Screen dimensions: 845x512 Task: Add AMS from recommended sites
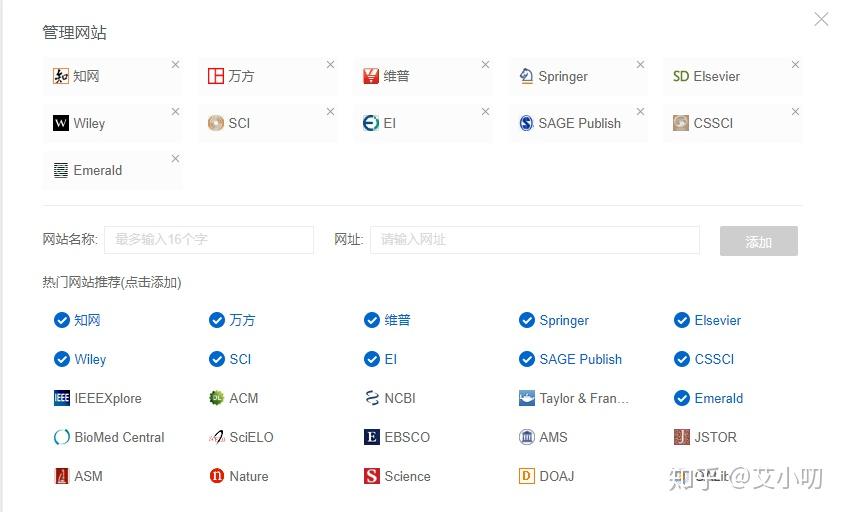click(543, 437)
